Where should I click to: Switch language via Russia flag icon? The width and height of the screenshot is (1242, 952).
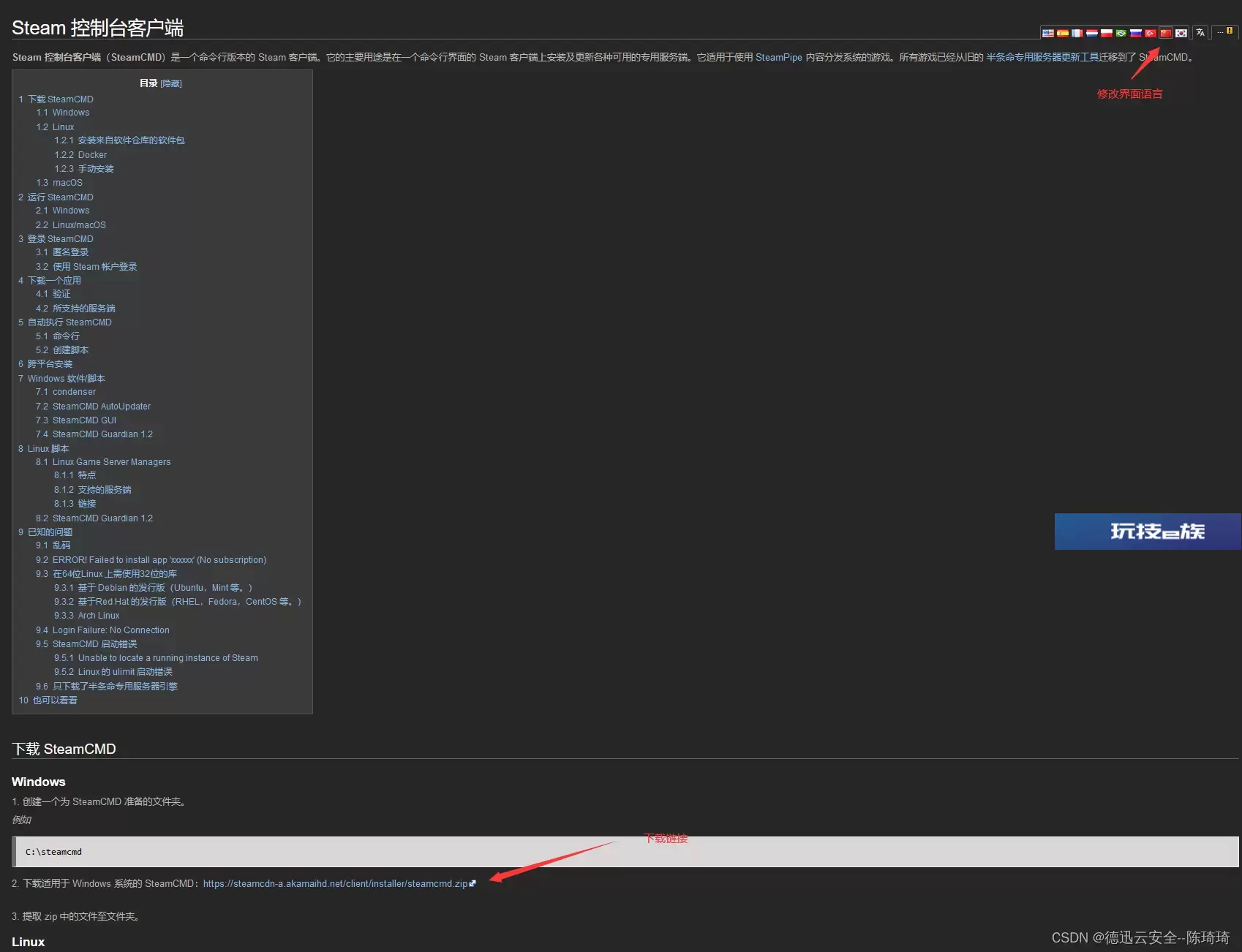pyautogui.click(x=1136, y=33)
